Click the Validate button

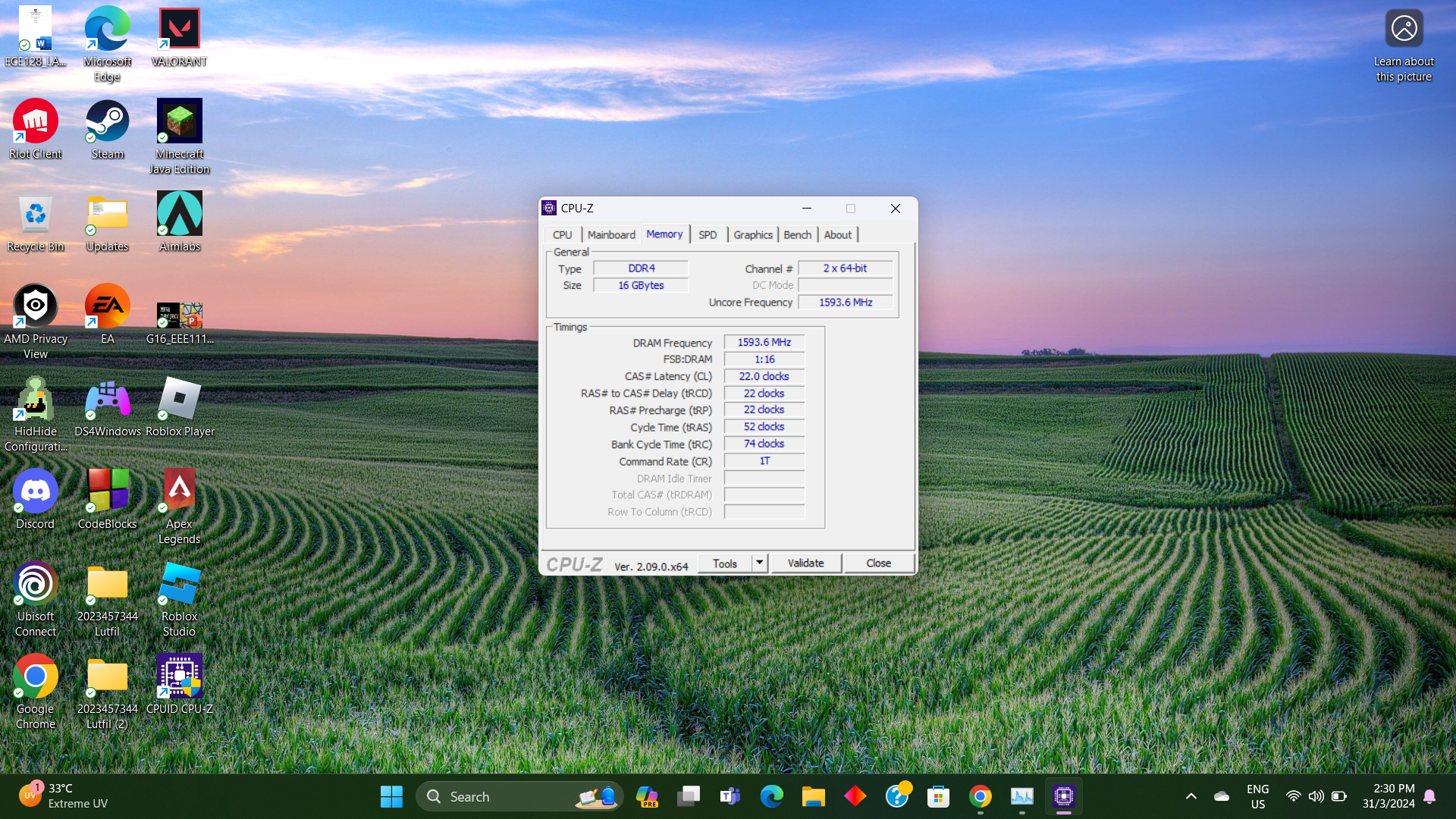pos(805,563)
